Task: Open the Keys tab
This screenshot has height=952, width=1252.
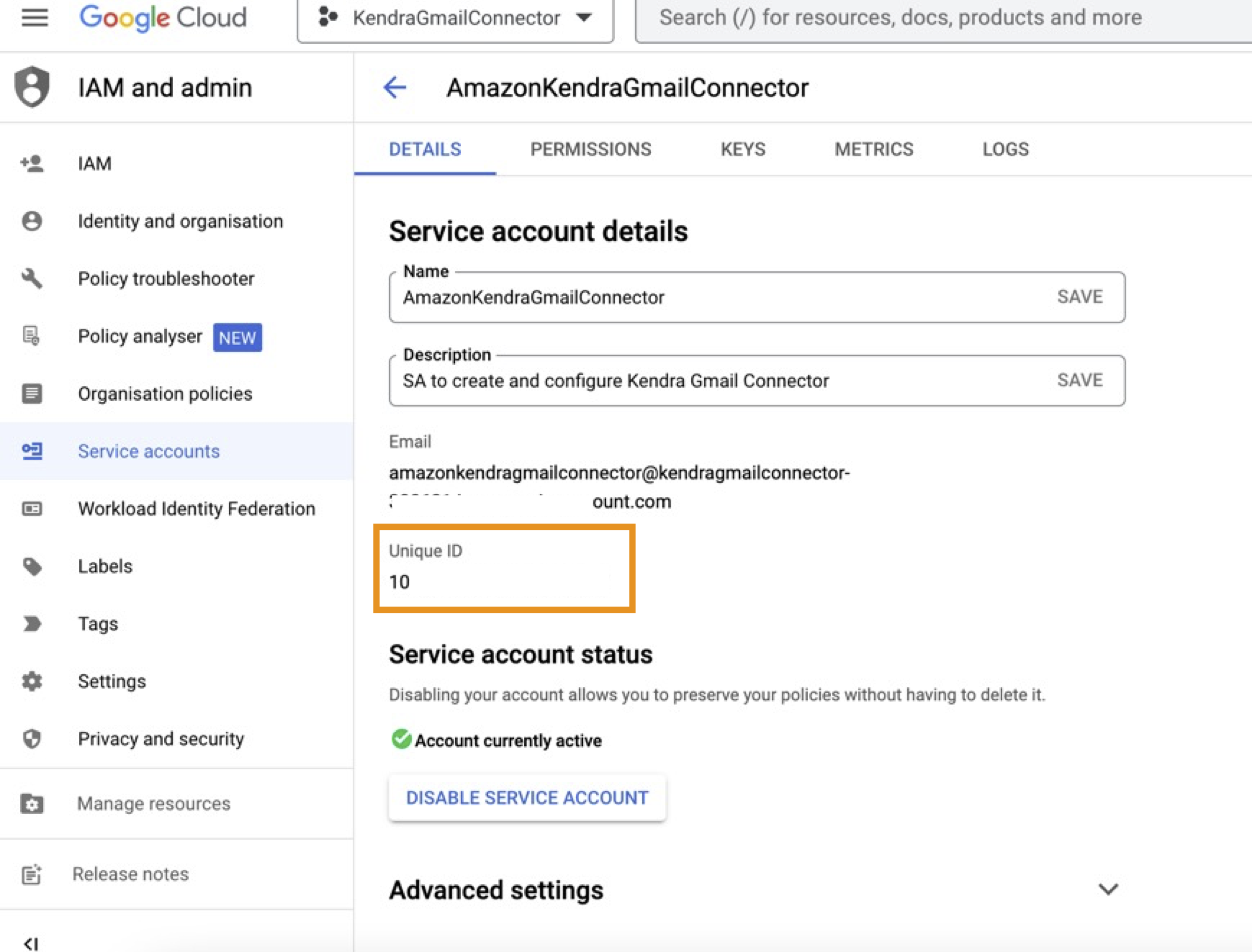Action: click(x=743, y=150)
